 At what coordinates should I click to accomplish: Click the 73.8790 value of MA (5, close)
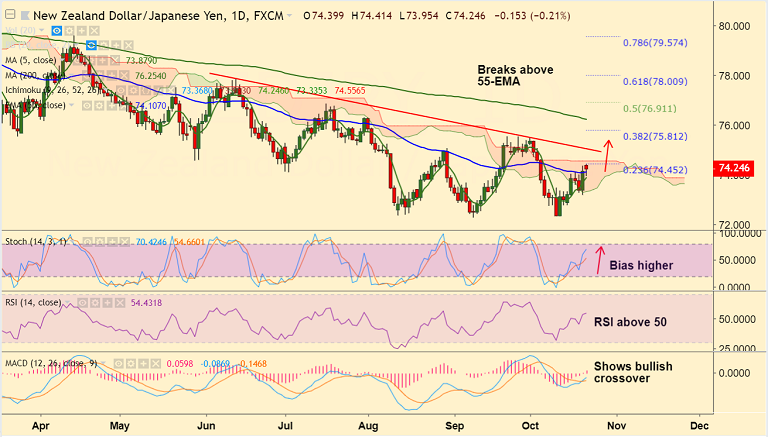pyautogui.click(x=142, y=61)
